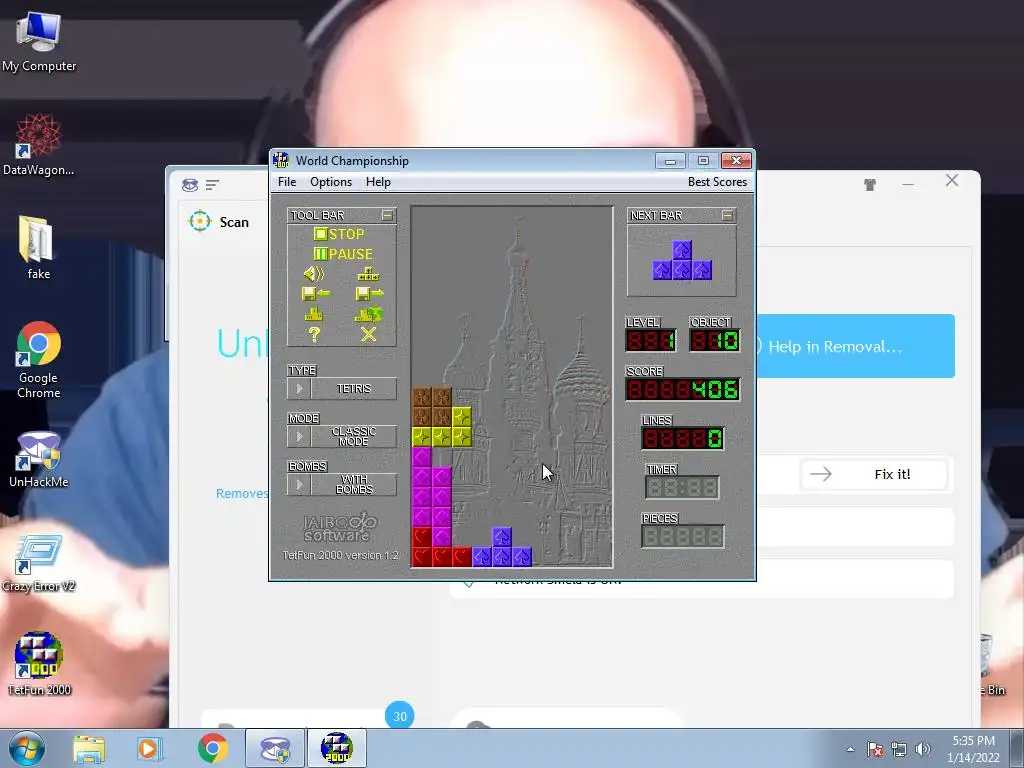1024x768 pixels.
Task: Open local best scores podium icon
Action: 313,314
